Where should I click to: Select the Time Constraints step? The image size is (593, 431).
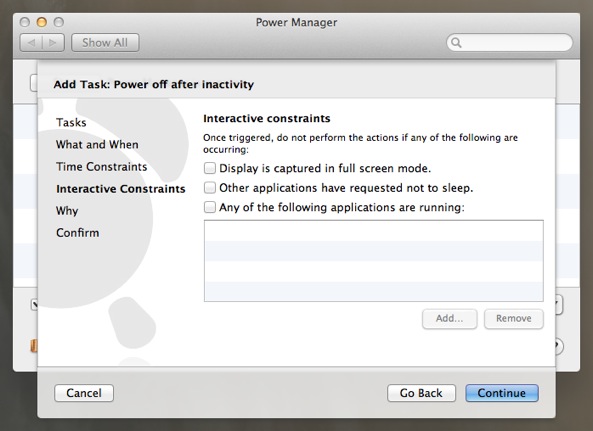click(101, 167)
